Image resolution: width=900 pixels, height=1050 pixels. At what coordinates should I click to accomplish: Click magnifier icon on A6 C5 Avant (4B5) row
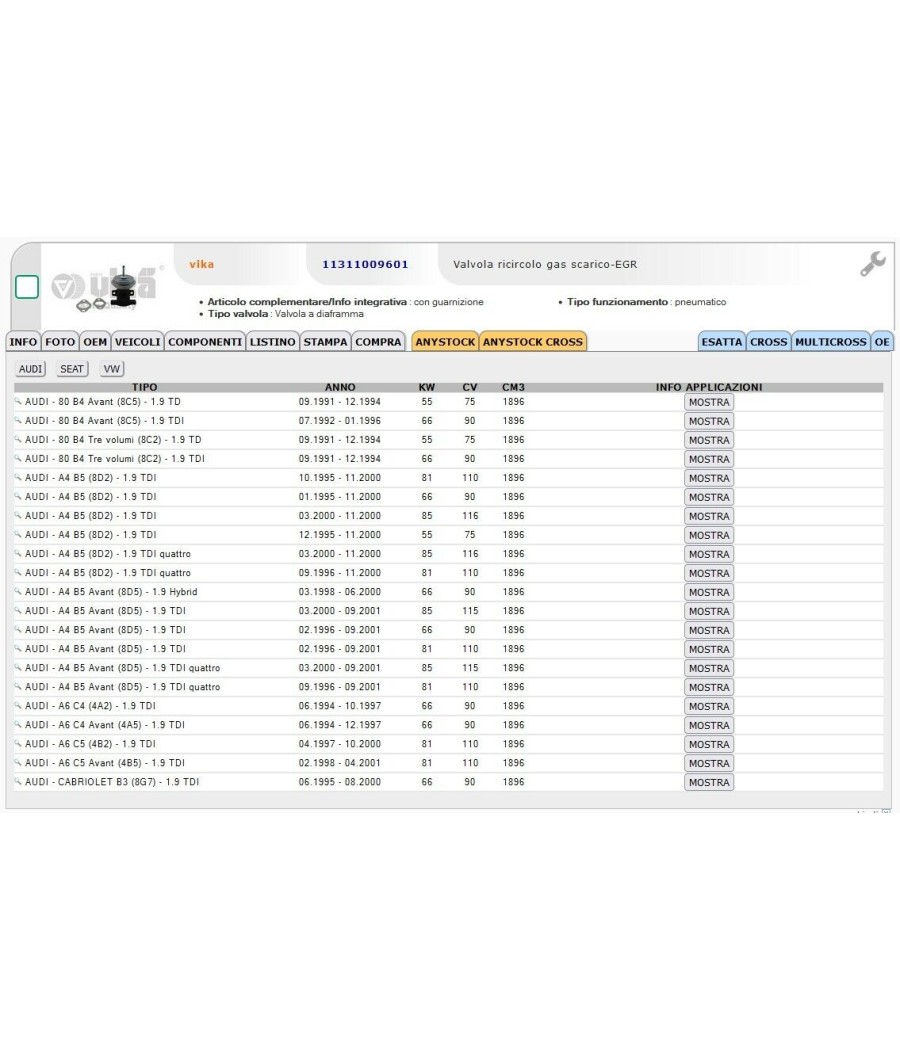pos(18,763)
